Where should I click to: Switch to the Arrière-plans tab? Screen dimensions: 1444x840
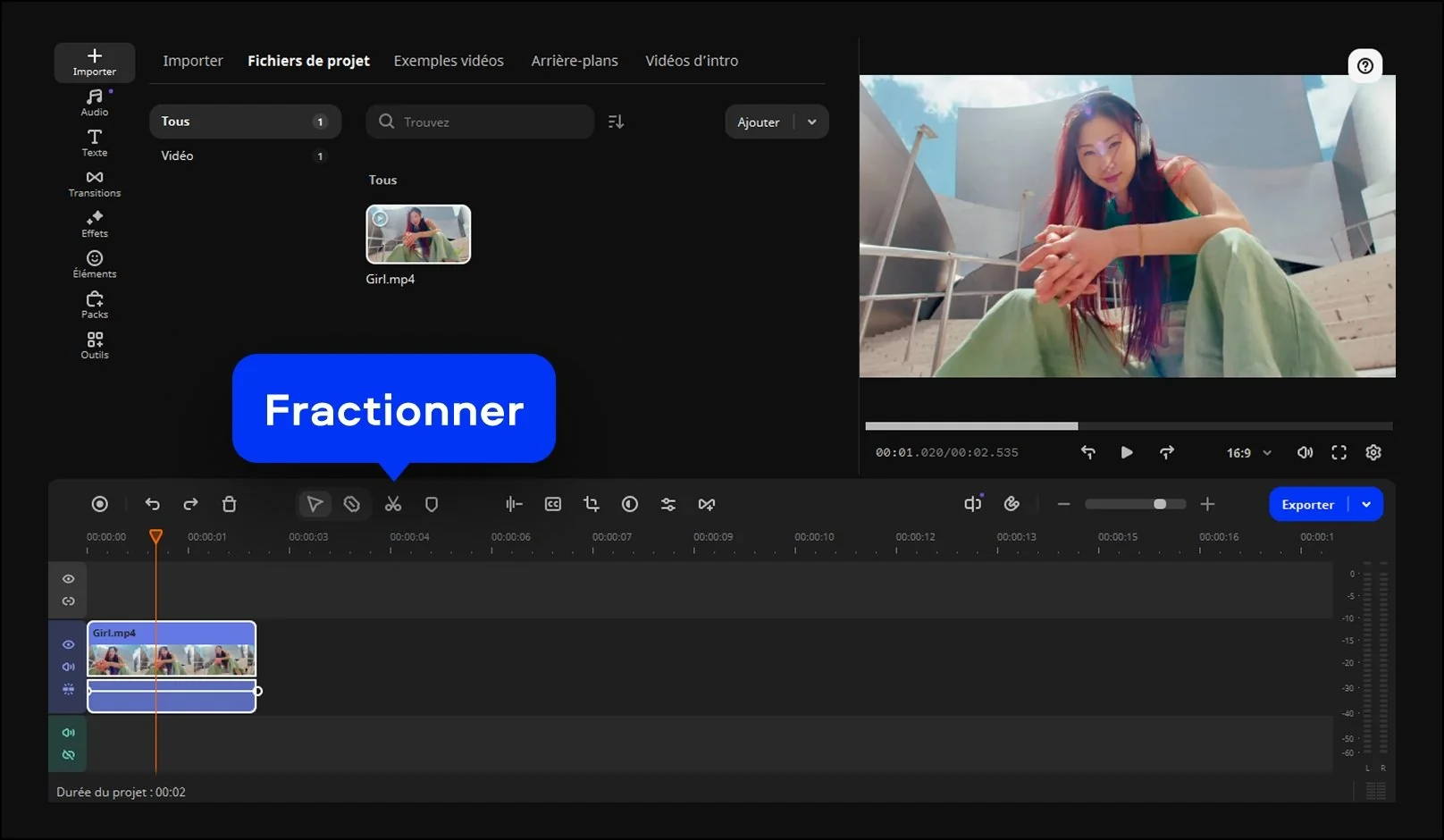(x=575, y=61)
